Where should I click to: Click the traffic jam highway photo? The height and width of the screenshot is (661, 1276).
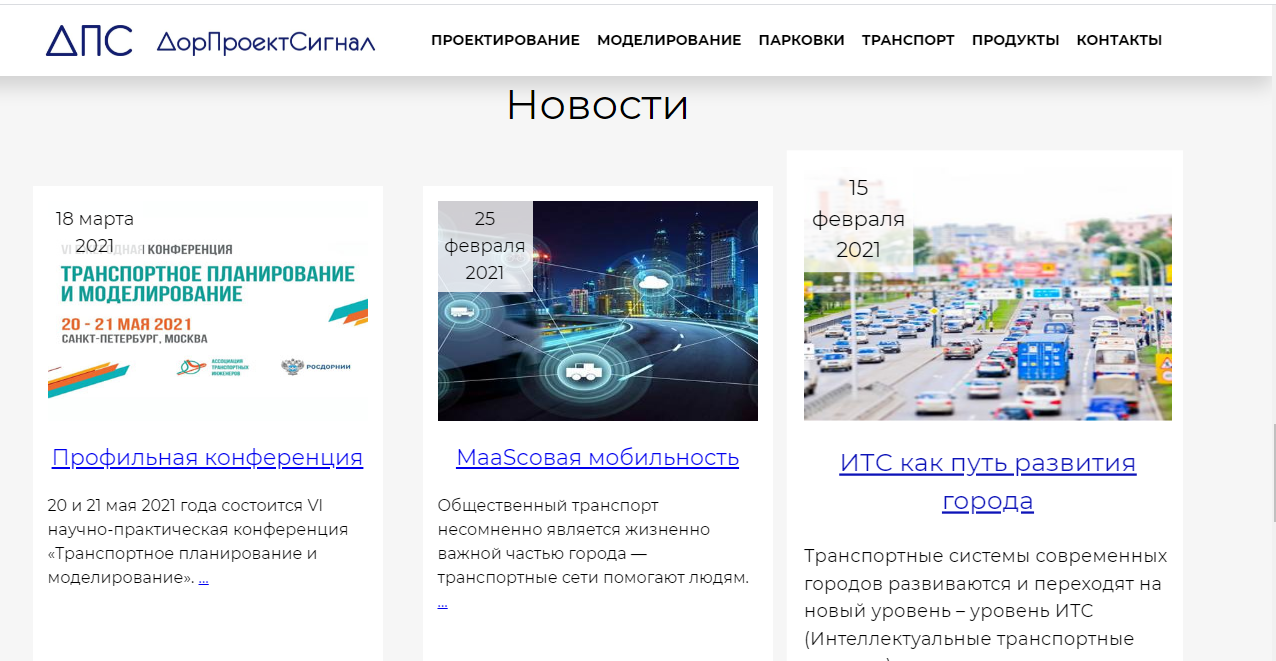(987, 293)
